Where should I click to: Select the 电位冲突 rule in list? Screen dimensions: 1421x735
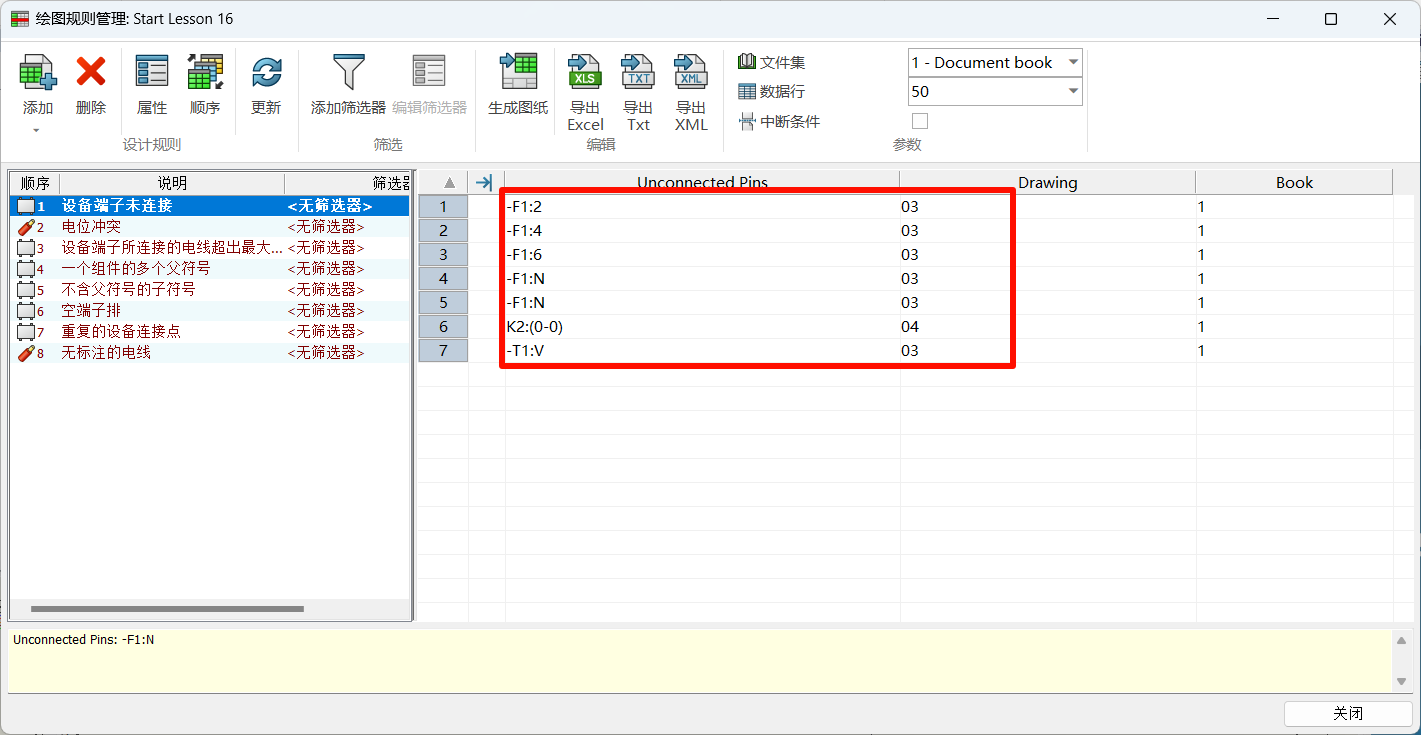pos(92,227)
